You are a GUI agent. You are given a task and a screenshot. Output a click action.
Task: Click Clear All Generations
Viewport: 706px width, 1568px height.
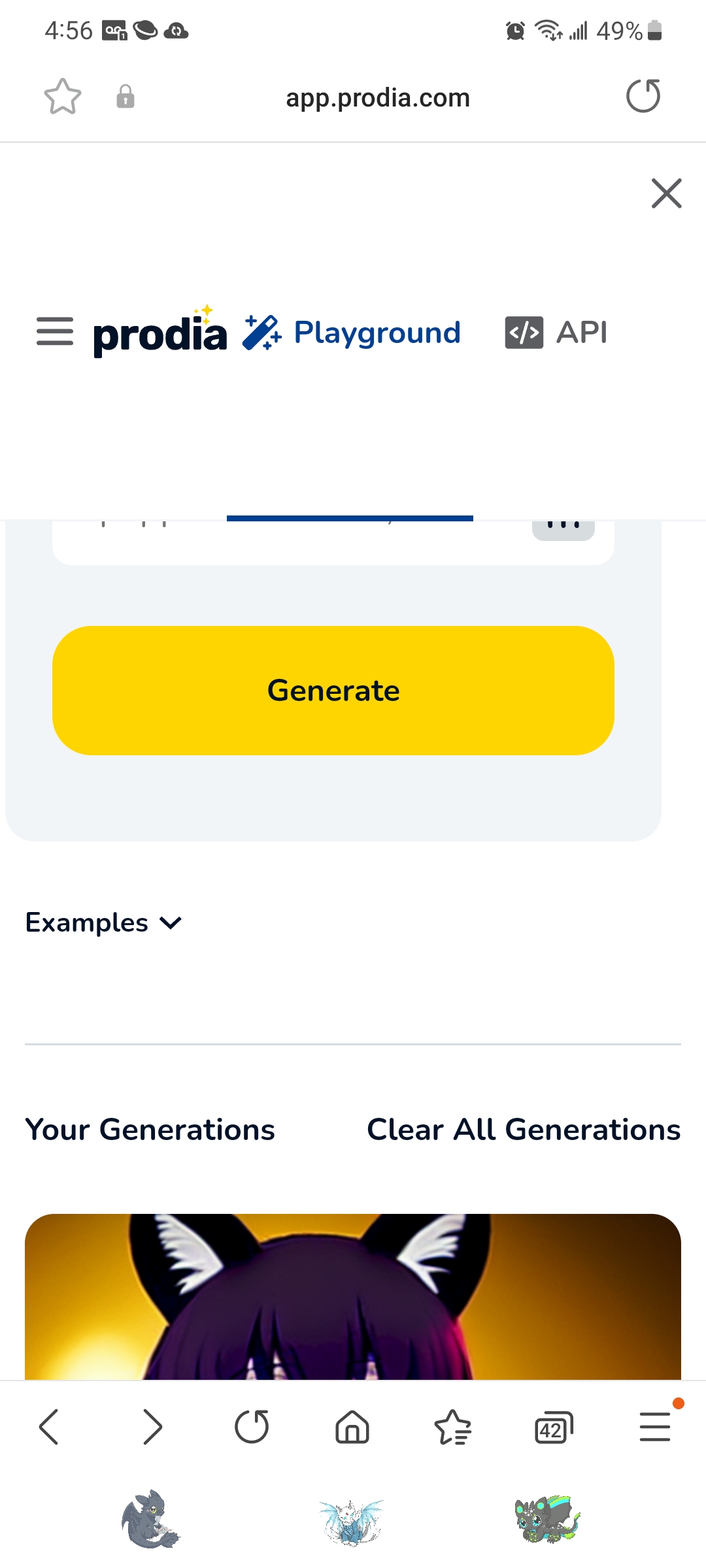524,1130
